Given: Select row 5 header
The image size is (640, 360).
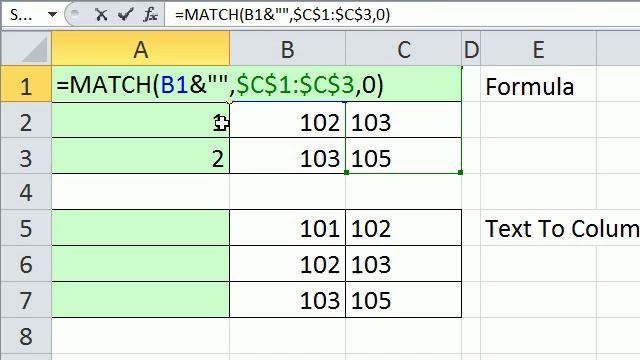Looking at the screenshot, I should coord(26,227).
